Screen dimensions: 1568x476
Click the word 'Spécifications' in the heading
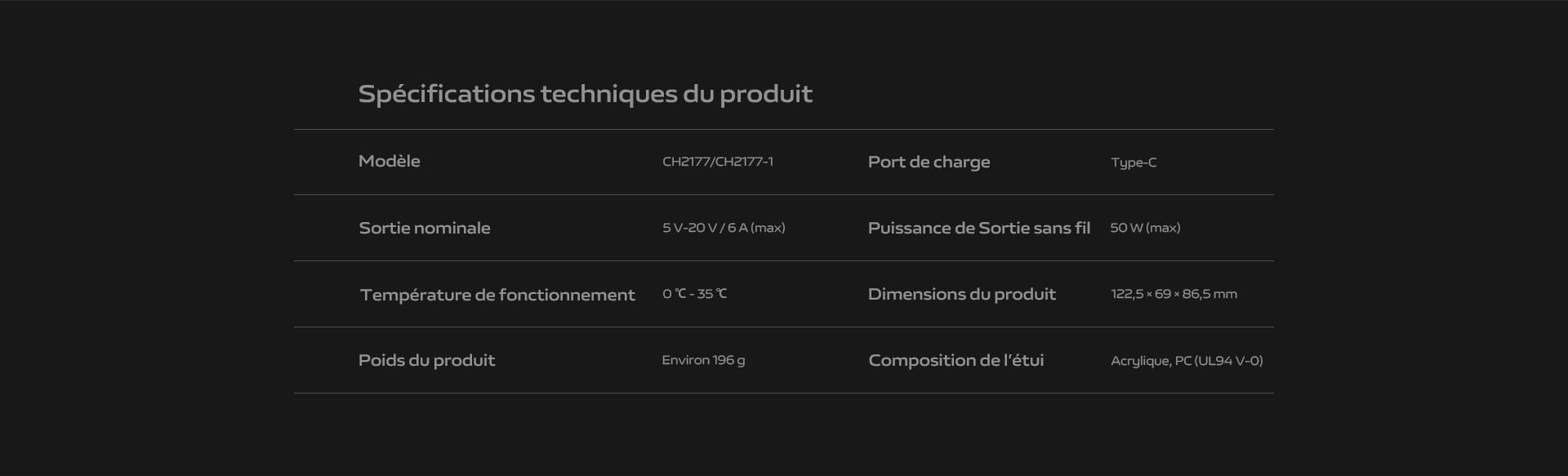coord(447,95)
